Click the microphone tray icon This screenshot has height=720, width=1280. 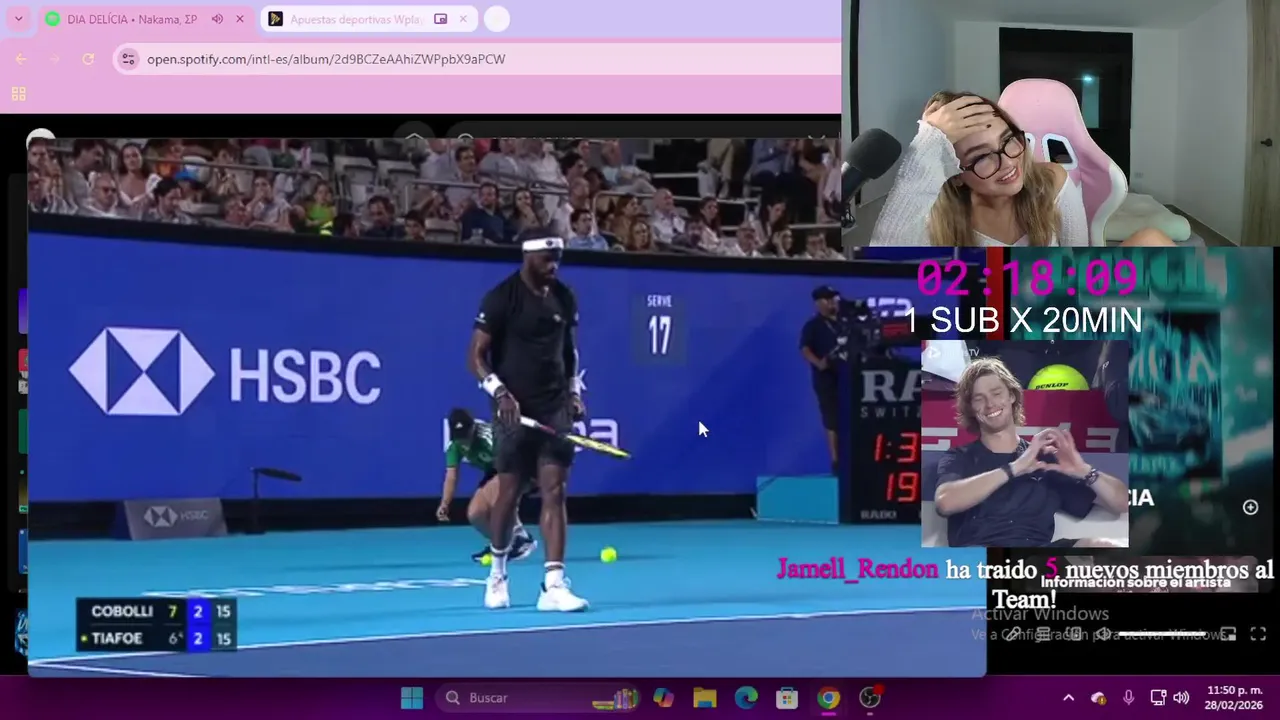point(1128,698)
